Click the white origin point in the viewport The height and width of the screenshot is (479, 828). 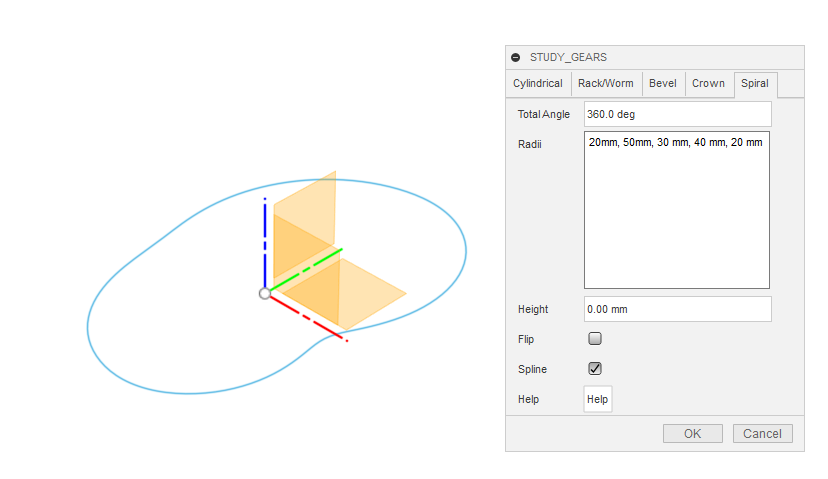pos(264,293)
